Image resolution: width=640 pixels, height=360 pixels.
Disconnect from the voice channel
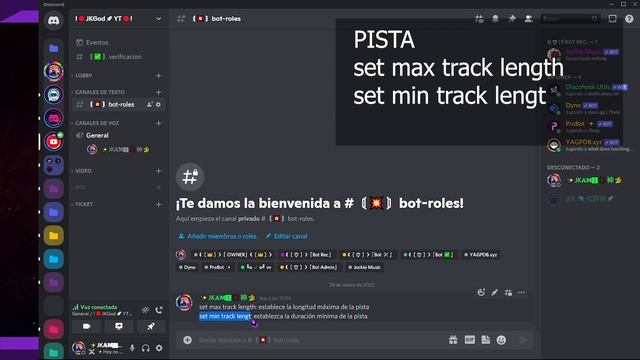click(x=159, y=310)
